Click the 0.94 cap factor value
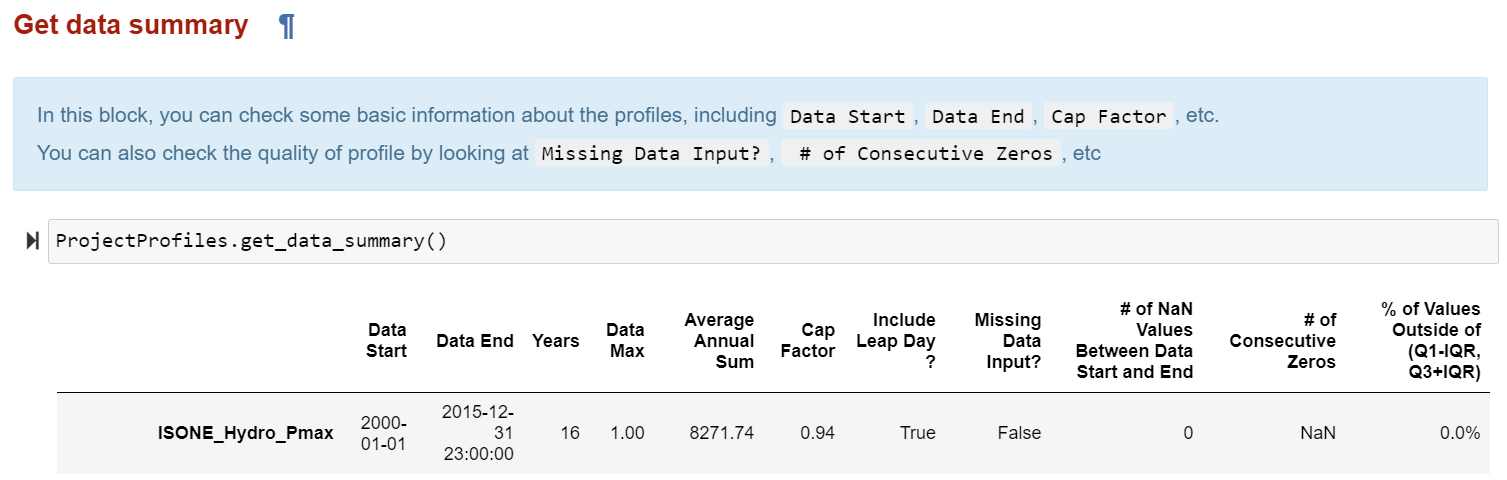 coord(818,433)
